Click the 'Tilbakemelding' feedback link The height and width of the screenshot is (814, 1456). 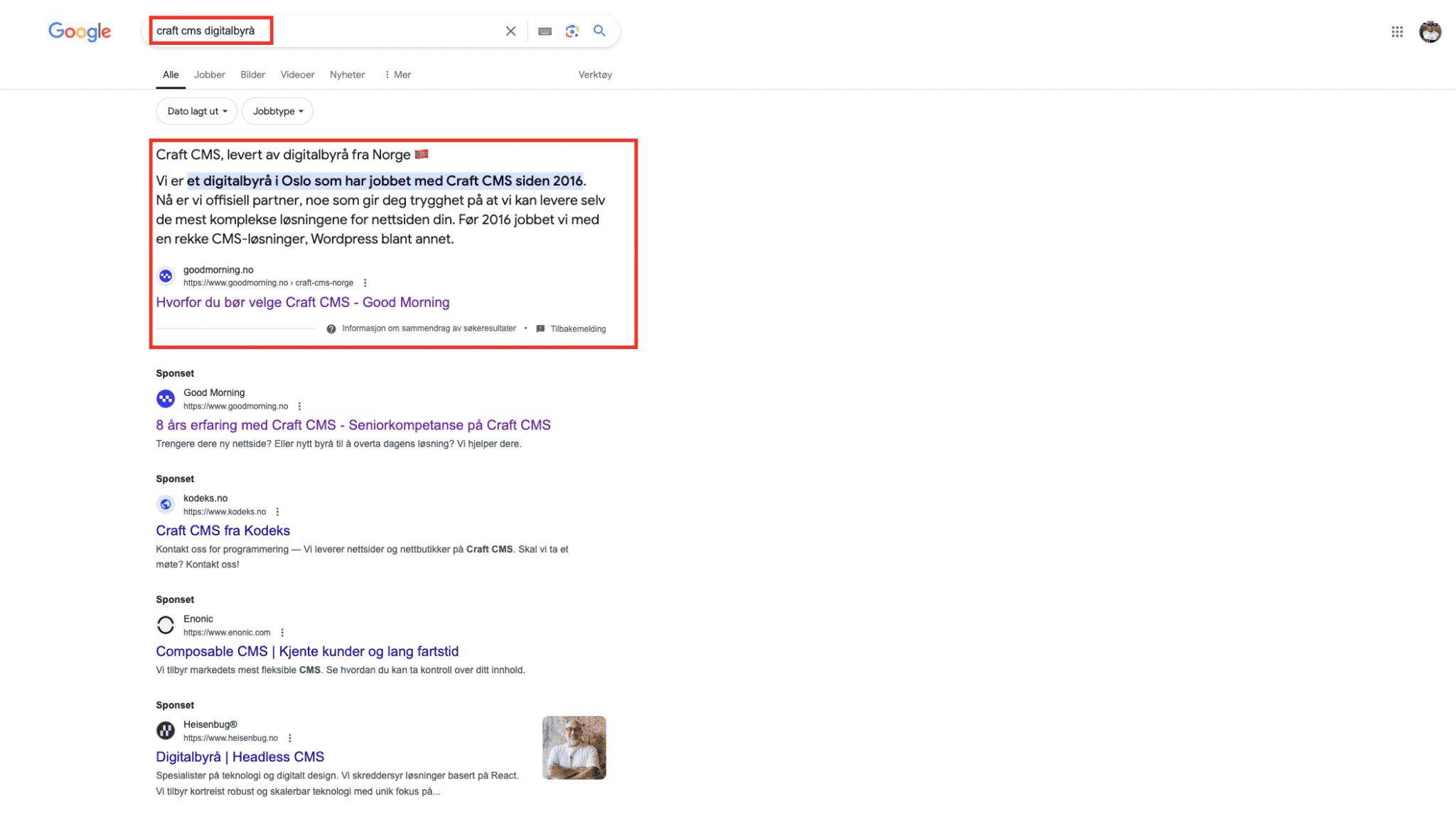(578, 329)
